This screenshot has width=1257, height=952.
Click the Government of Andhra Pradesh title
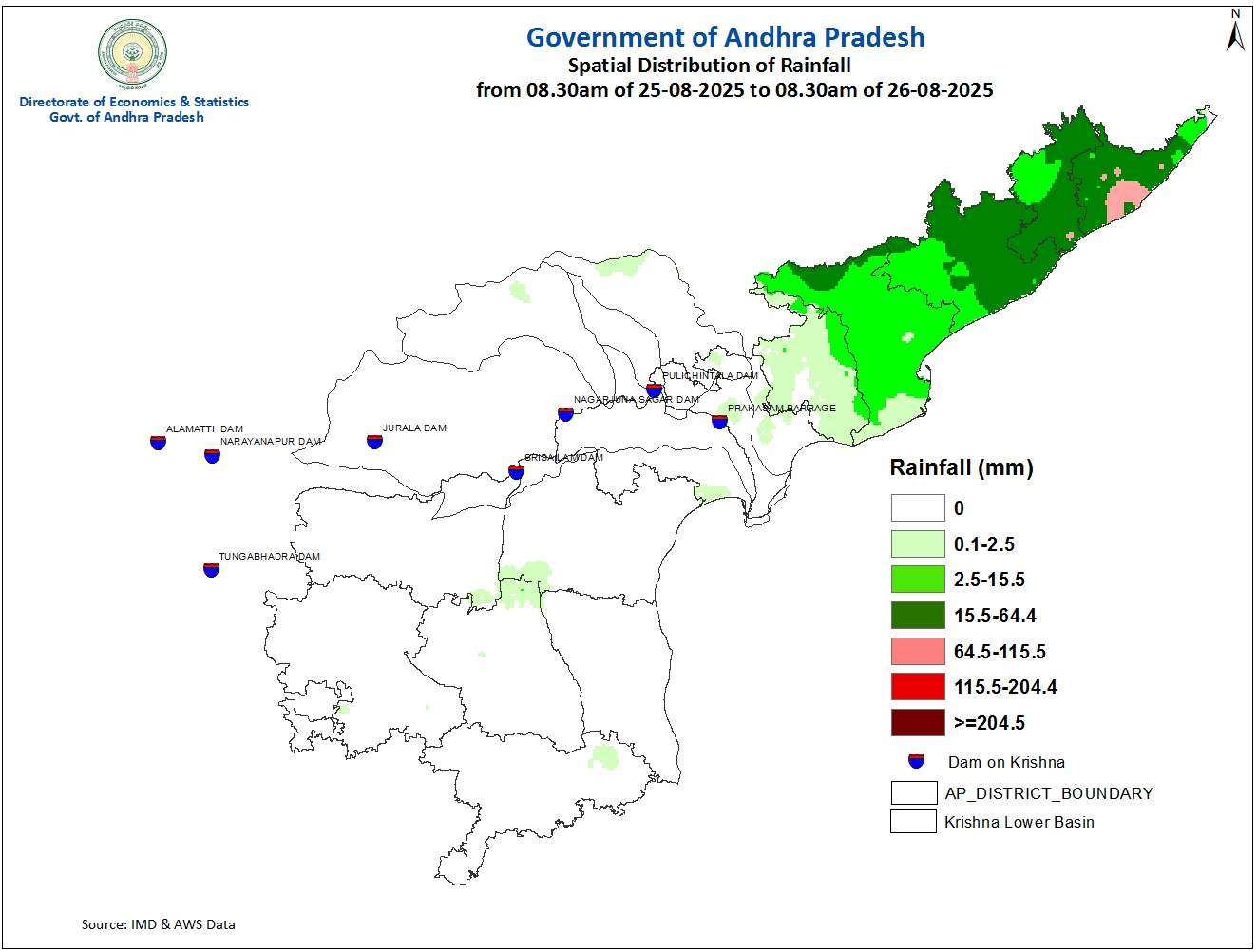pos(726,37)
